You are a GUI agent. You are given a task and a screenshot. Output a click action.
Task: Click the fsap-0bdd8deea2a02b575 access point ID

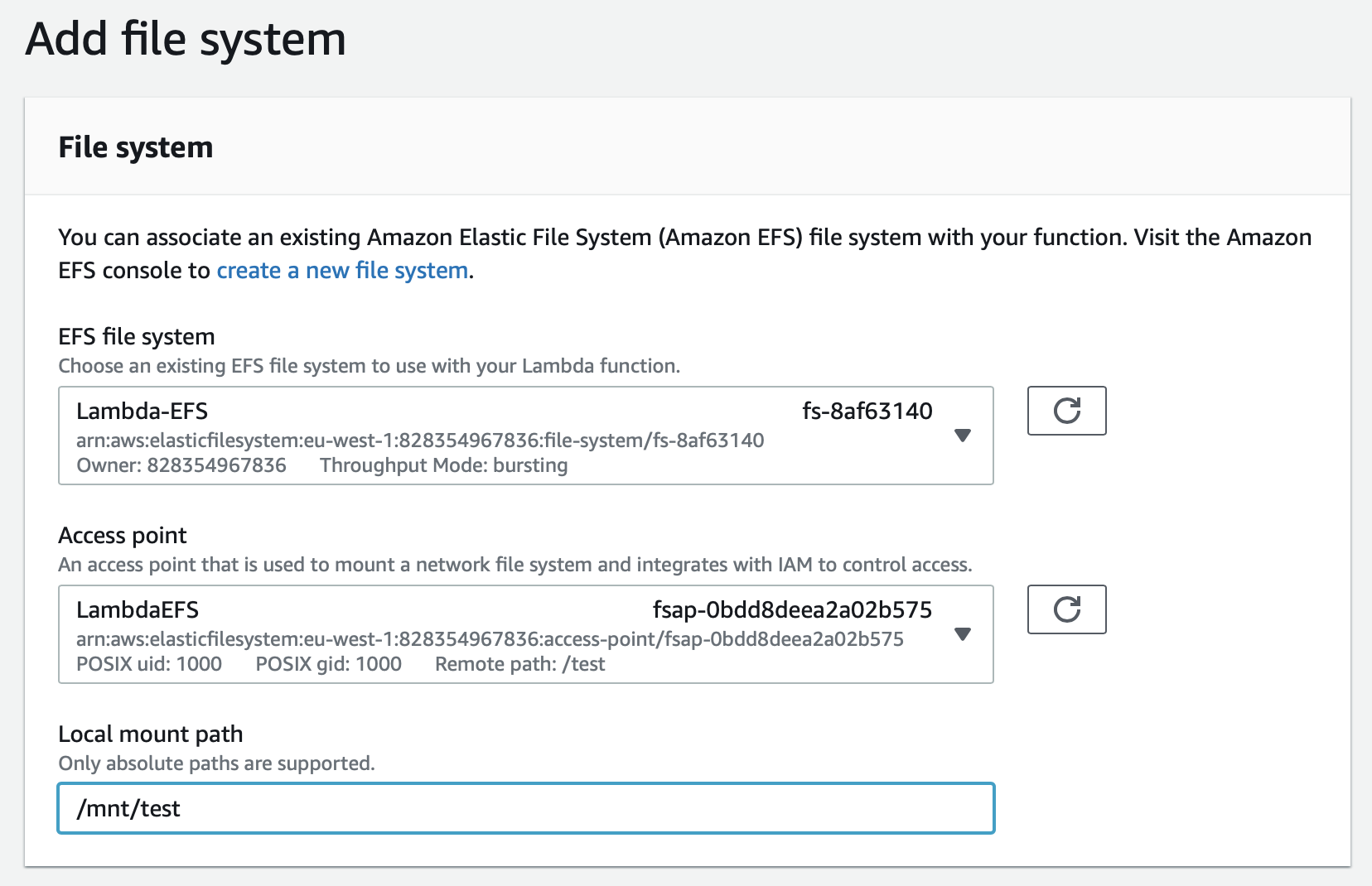792,610
